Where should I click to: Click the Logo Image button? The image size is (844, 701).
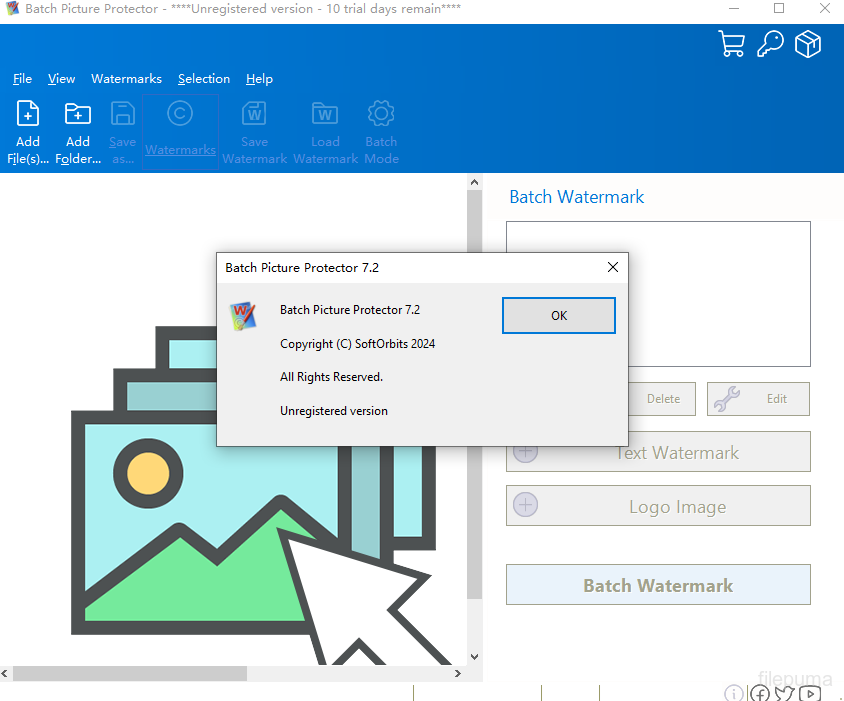point(658,506)
